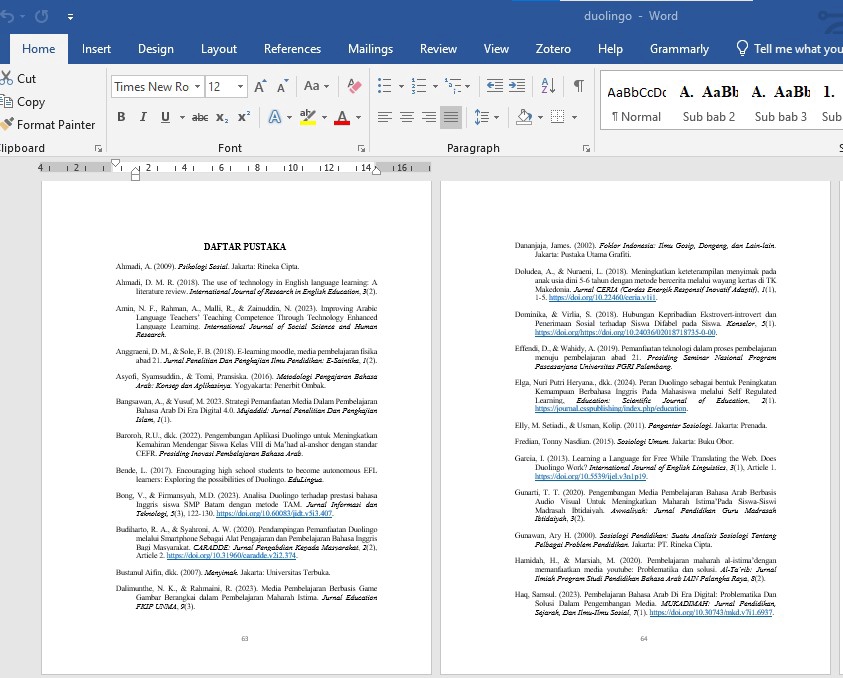Activate Format Painter

[48, 125]
